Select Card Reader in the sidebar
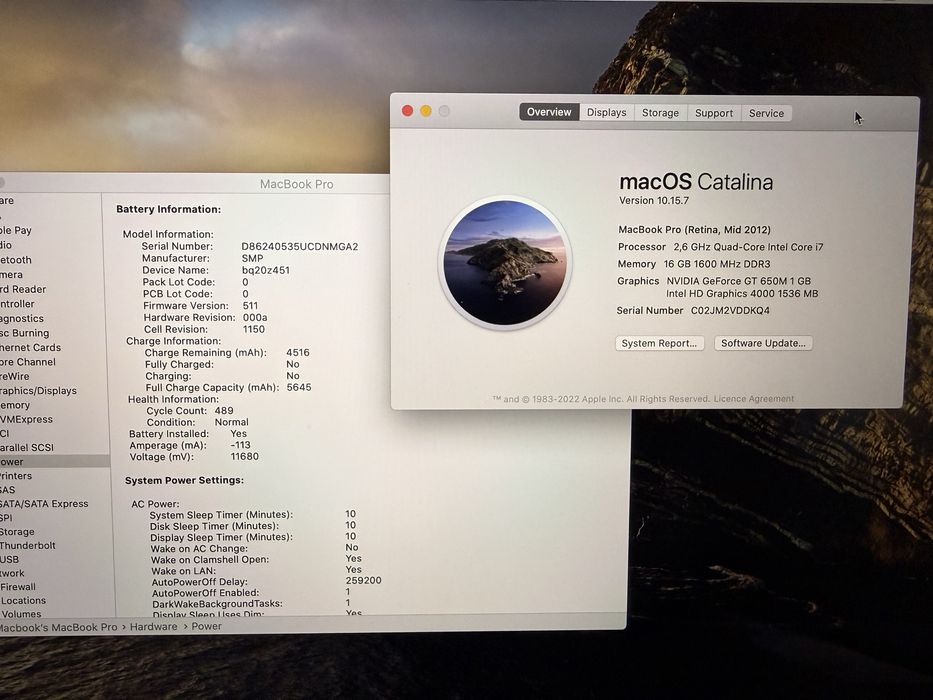This screenshot has width=933, height=700. 23,289
